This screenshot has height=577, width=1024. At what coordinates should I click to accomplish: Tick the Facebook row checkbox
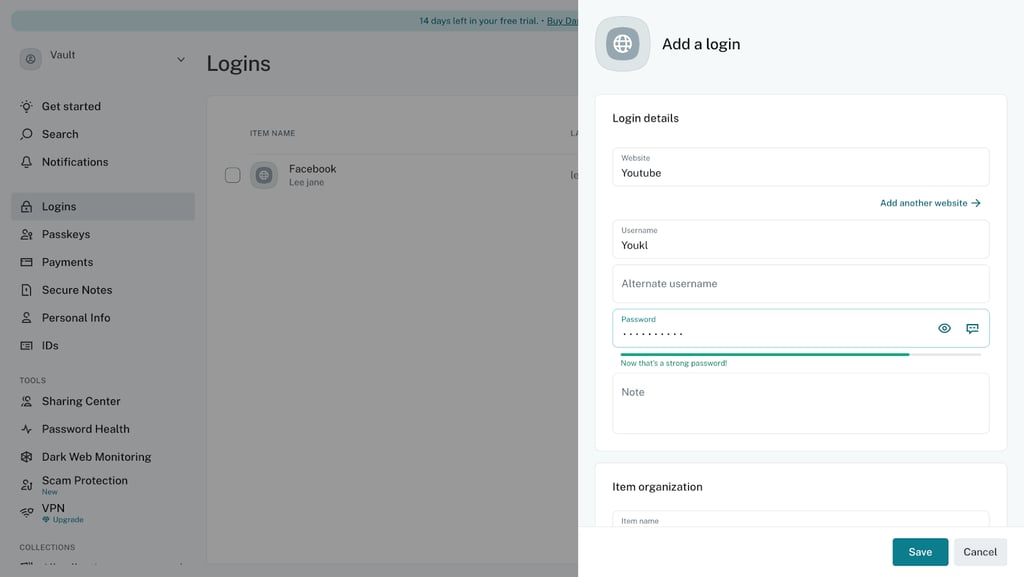[232, 175]
